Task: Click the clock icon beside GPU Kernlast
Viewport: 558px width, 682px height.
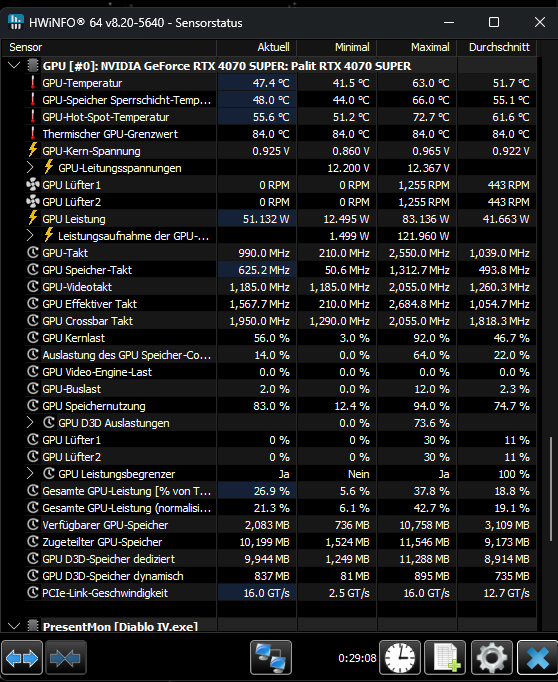Action: click(33, 338)
